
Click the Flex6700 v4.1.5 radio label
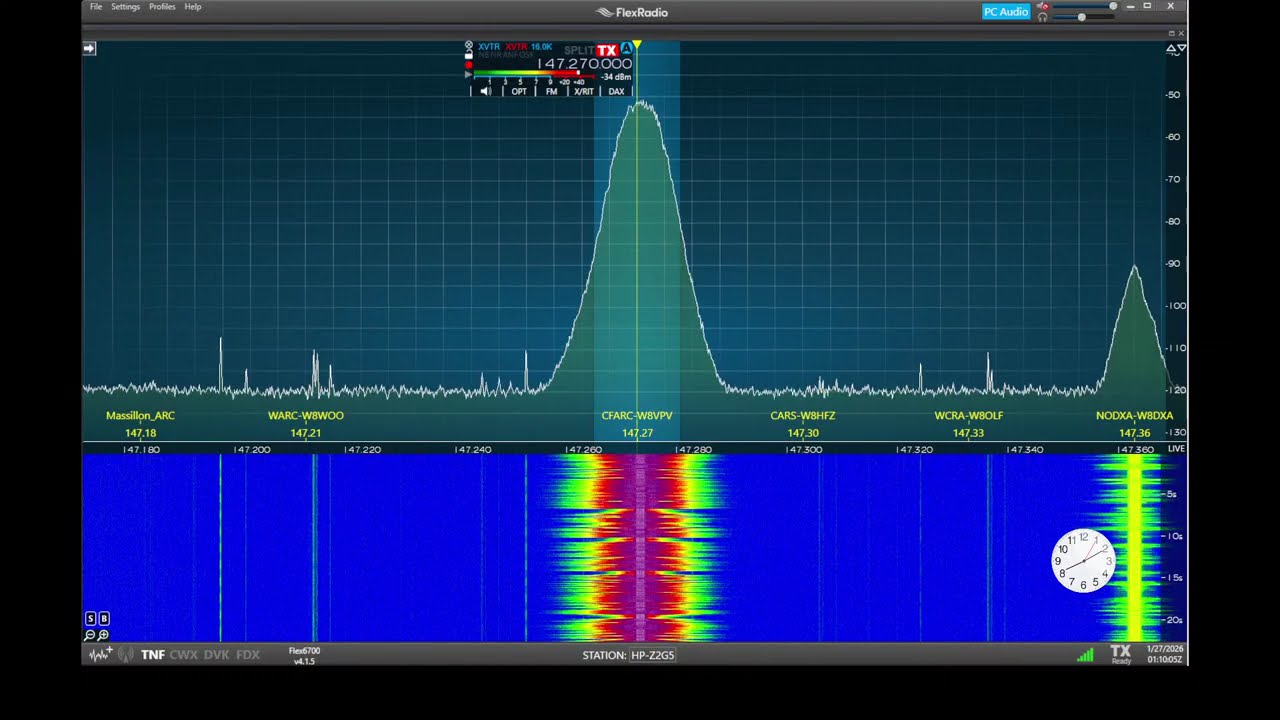point(304,656)
